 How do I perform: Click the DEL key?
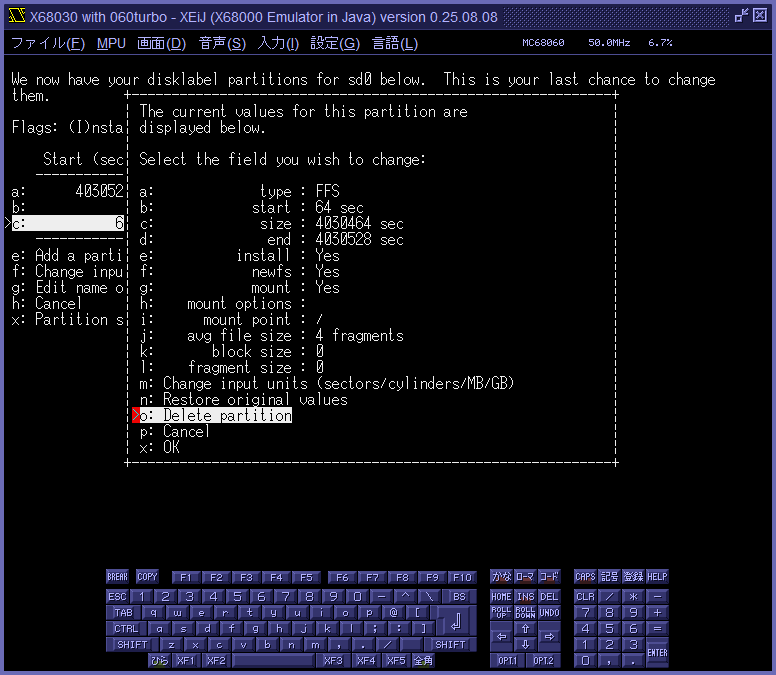coord(549,596)
